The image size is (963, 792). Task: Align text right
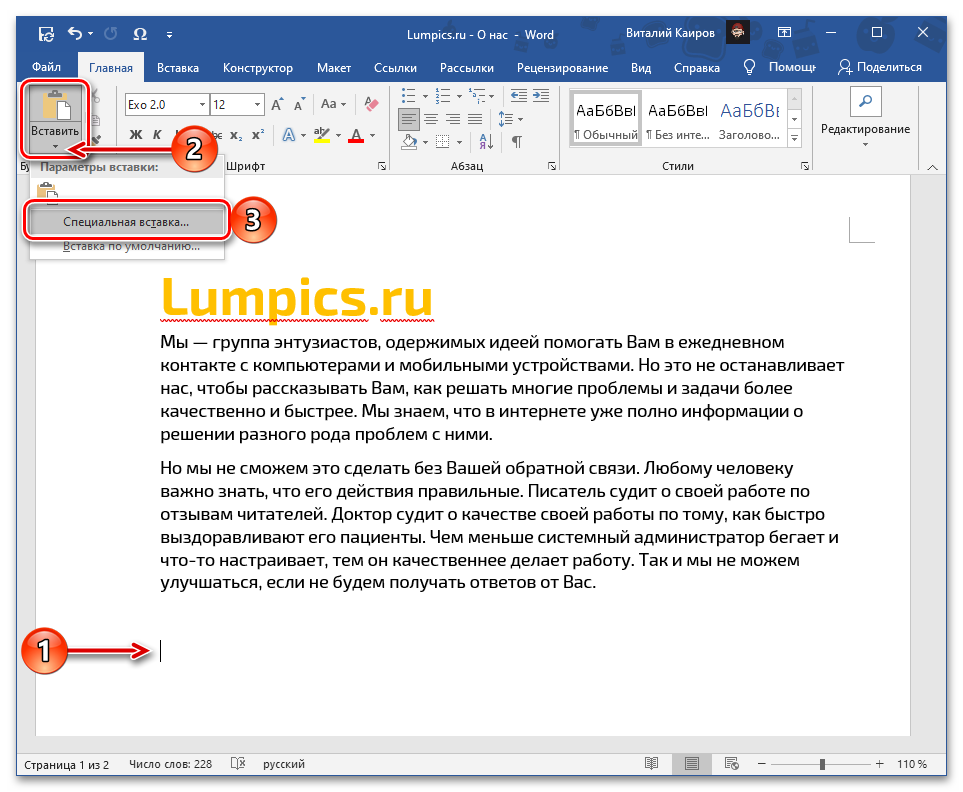click(453, 119)
